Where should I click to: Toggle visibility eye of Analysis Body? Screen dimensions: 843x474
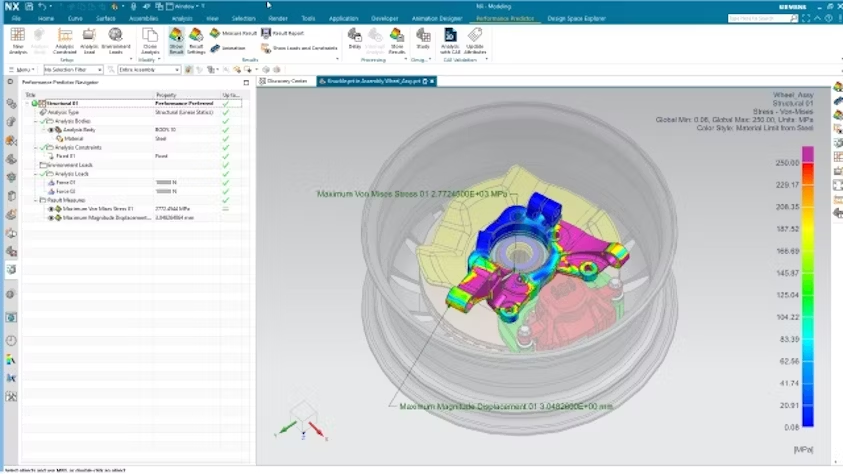(x=52, y=130)
